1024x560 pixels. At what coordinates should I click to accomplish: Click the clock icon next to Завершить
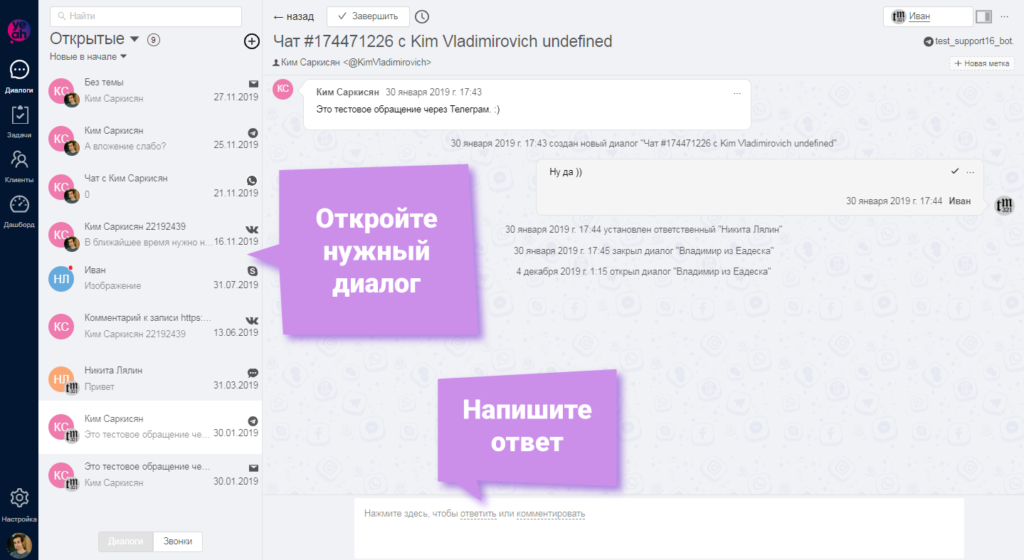click(x=422, y=16)
